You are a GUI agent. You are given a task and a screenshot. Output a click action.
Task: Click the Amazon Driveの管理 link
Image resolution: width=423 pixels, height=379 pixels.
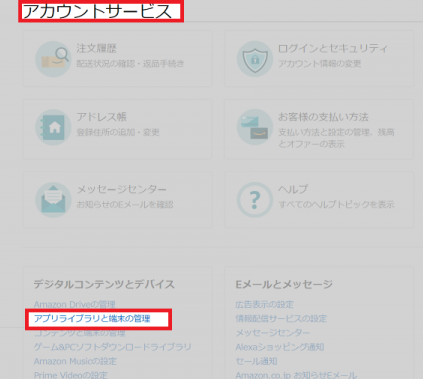(75, 304)
